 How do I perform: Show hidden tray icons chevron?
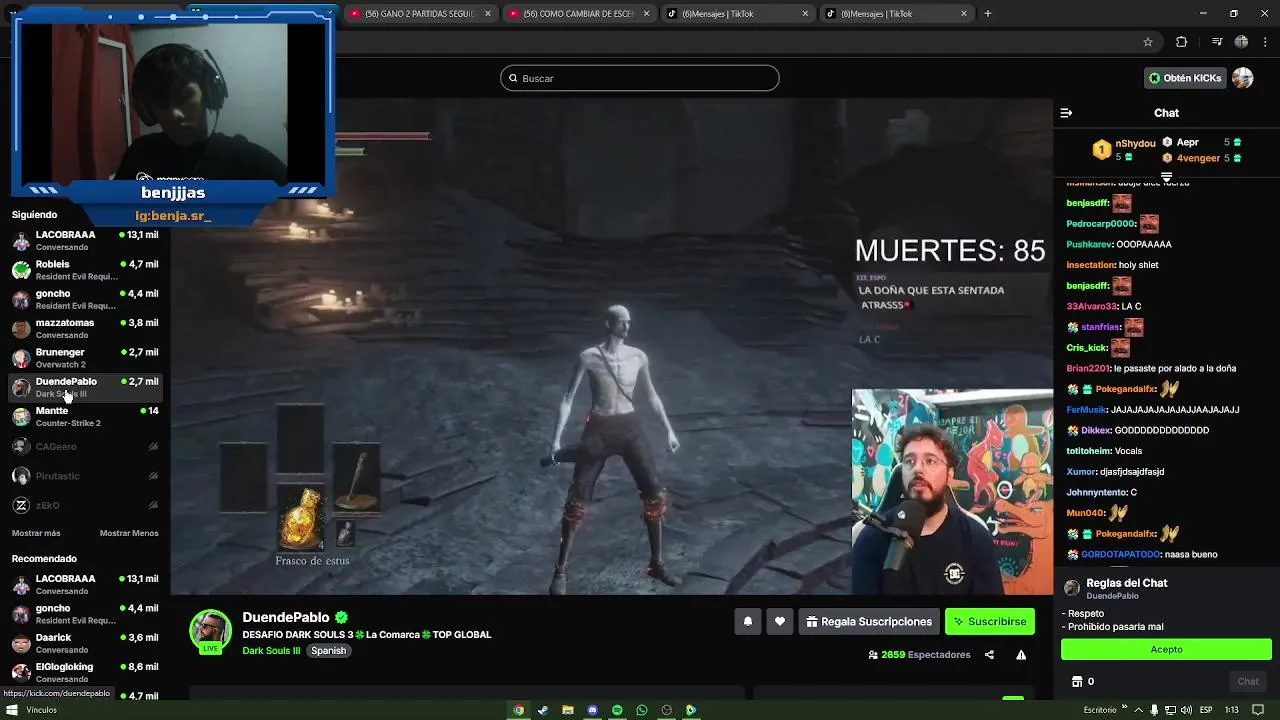tap(1139, 710)
